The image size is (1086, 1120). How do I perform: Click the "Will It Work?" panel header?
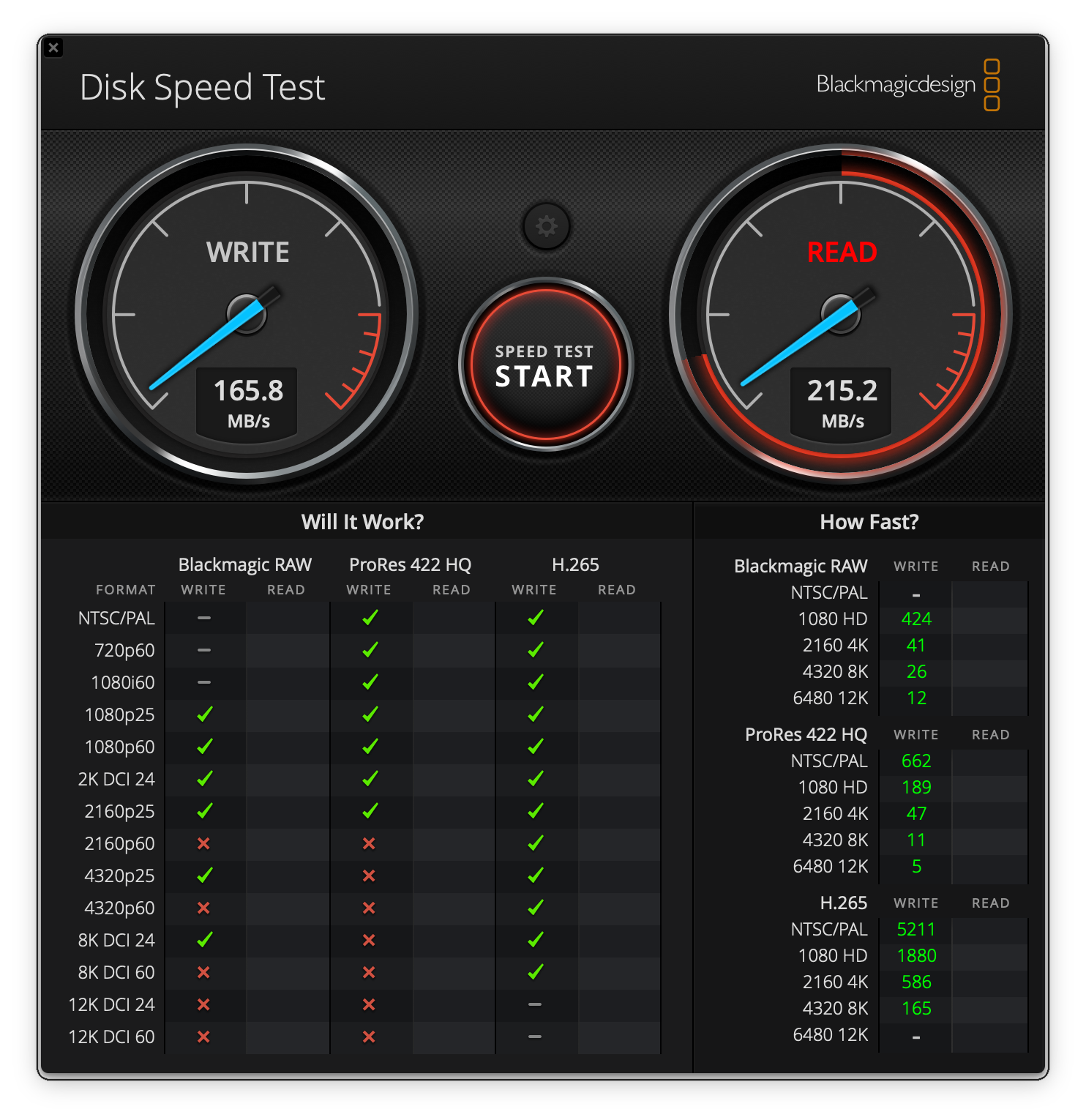[362, 522]
